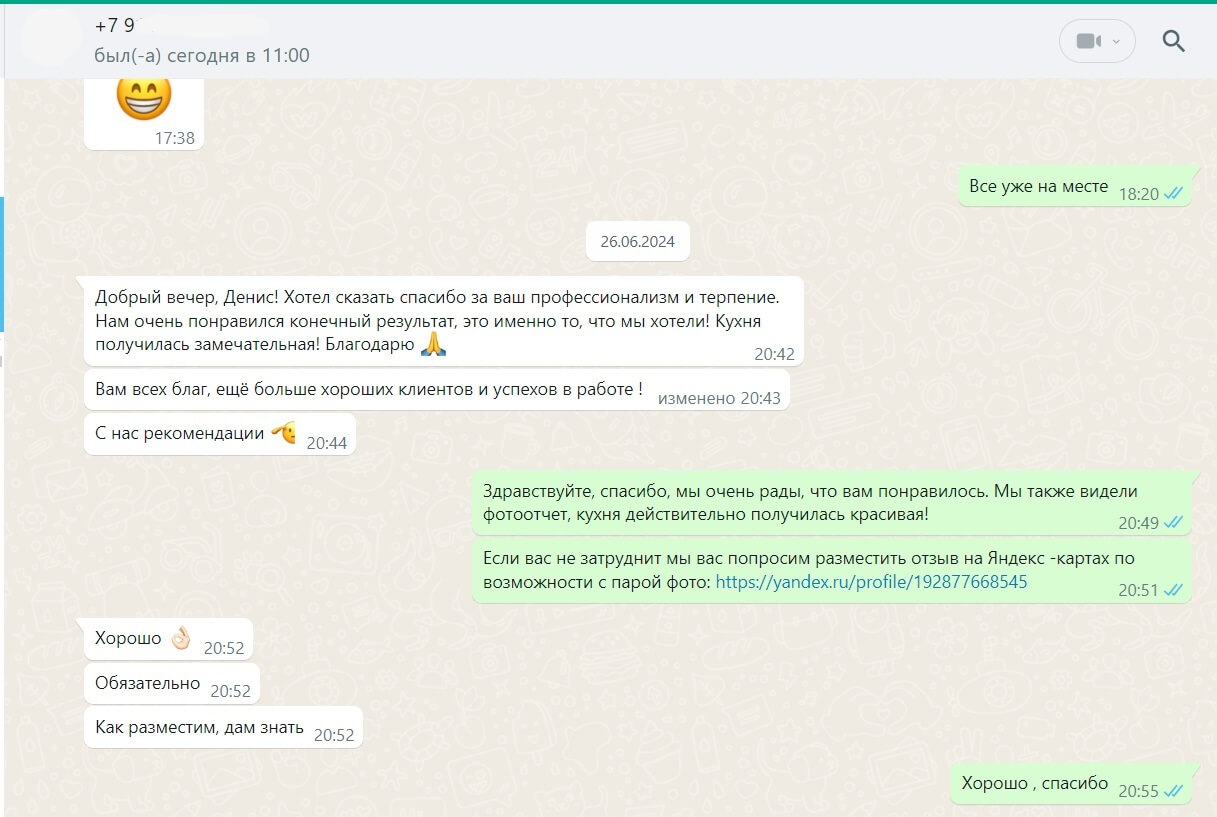Click the OK hand emoji at 20:52
The image size is (1217, 817).
pyautogui.click(x=180, y=638)
